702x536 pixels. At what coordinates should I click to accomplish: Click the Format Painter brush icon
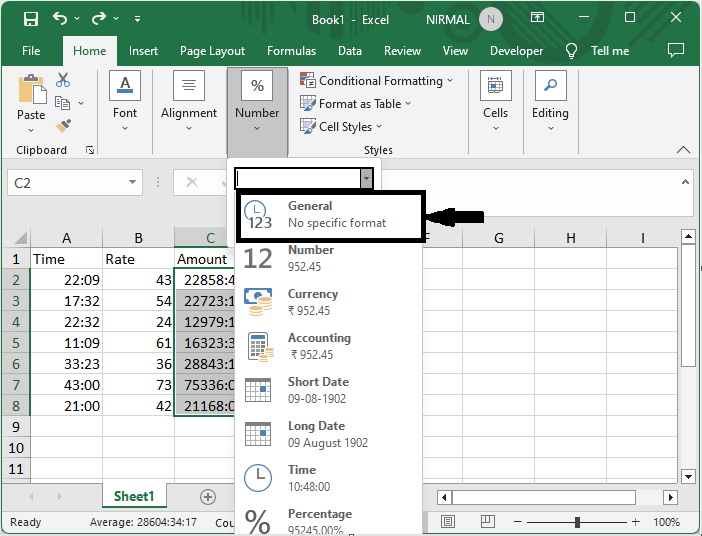[63, 125]
